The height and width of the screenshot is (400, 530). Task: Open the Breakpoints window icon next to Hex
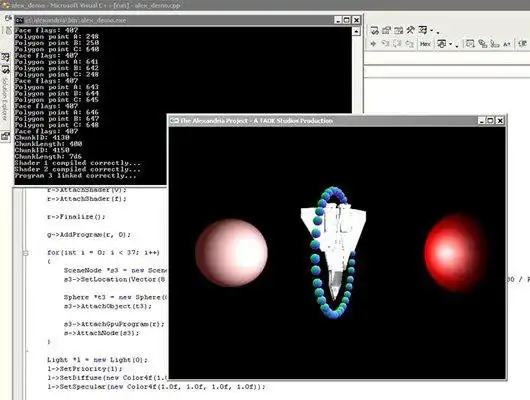pyautogui.click(x=441, y=44)
